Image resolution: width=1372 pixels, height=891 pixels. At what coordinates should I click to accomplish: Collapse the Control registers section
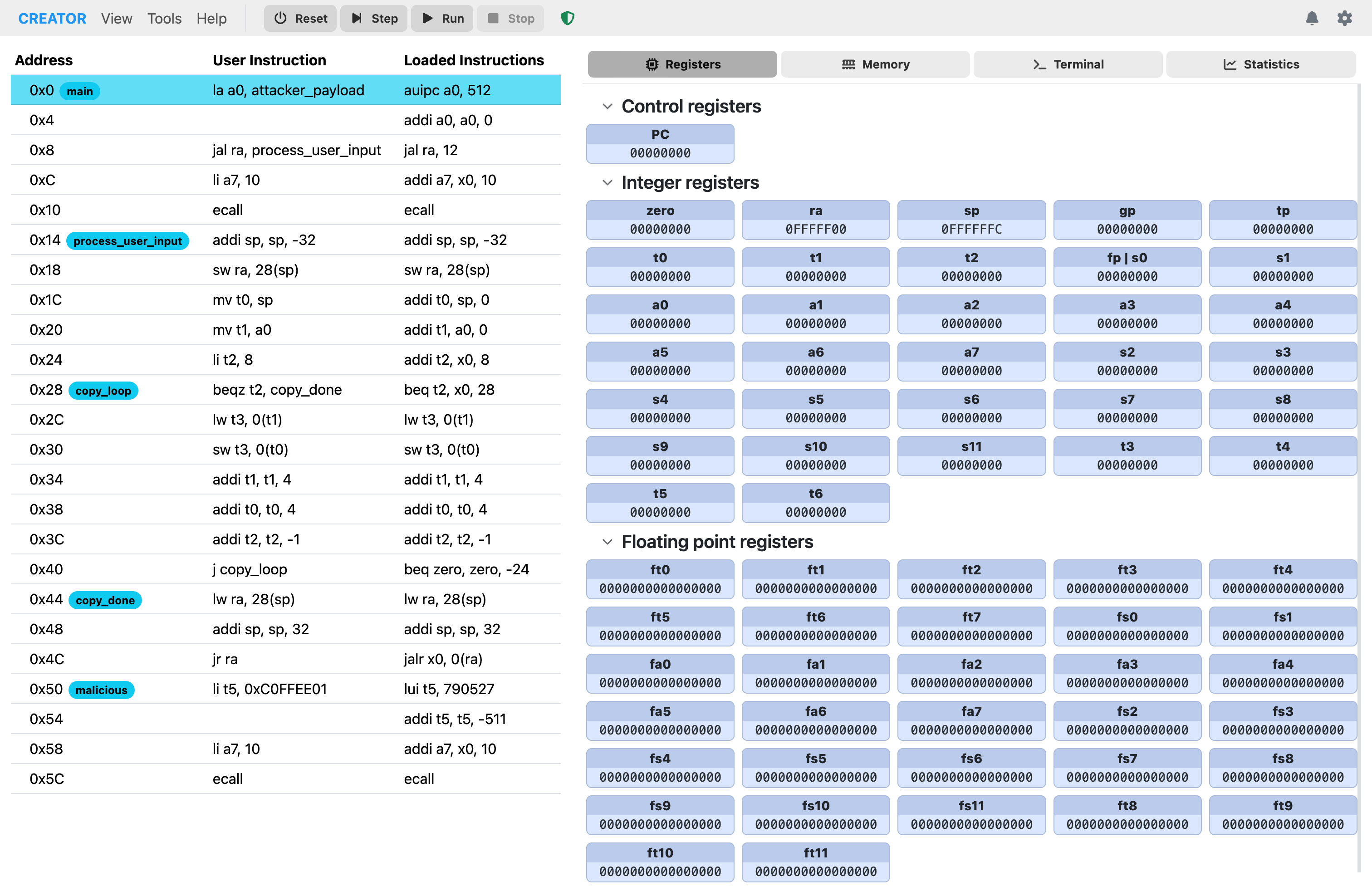pyautogui.click(x=607, y=106)
